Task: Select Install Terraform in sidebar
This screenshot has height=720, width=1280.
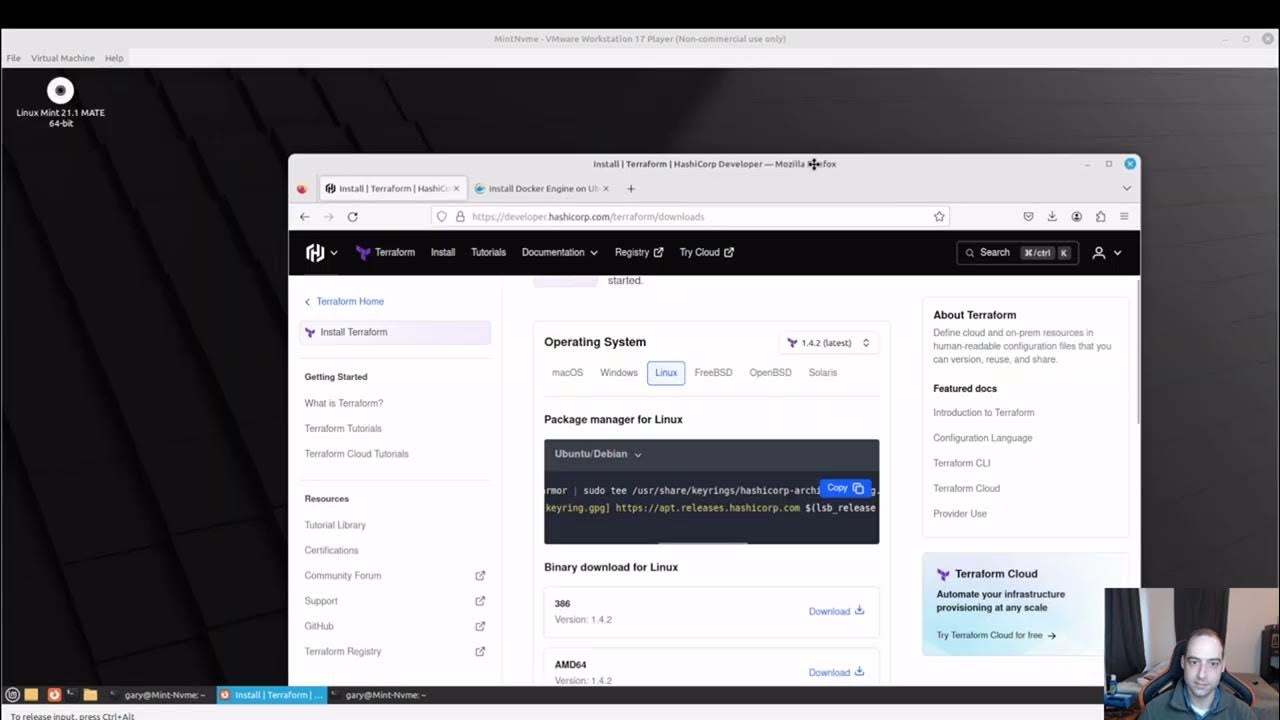Action: (395, 332)
